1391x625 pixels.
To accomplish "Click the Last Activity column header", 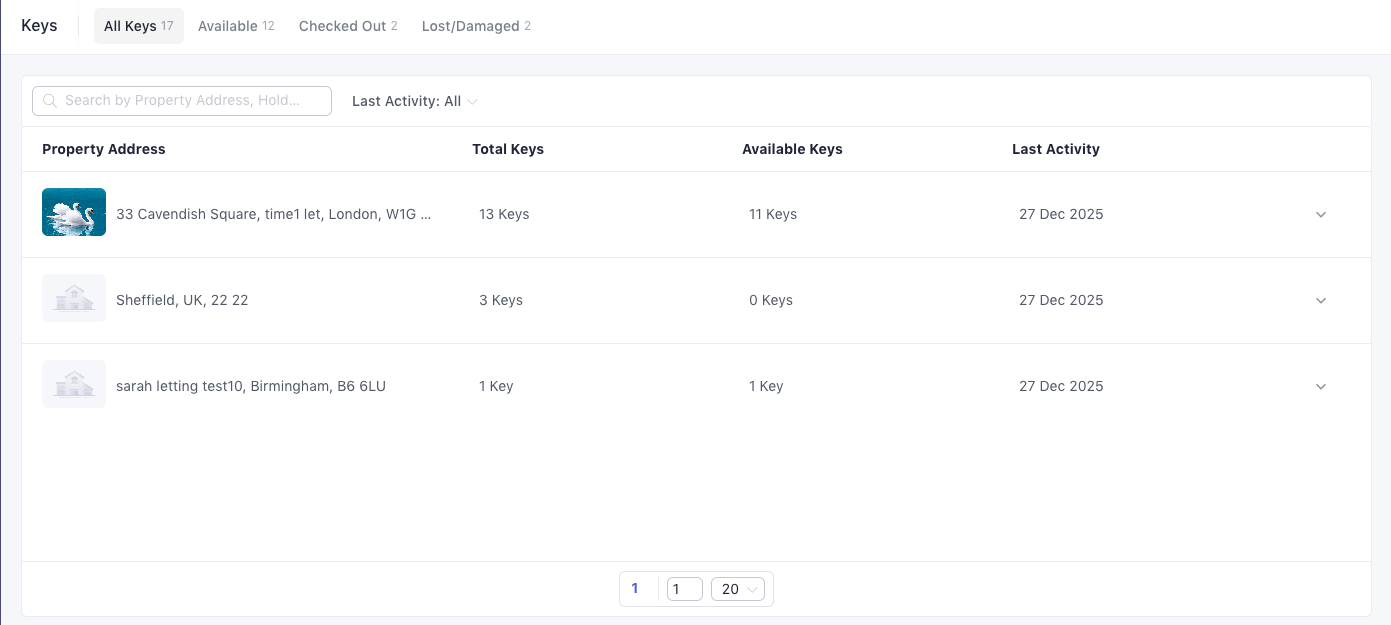I will point(1055,149).
